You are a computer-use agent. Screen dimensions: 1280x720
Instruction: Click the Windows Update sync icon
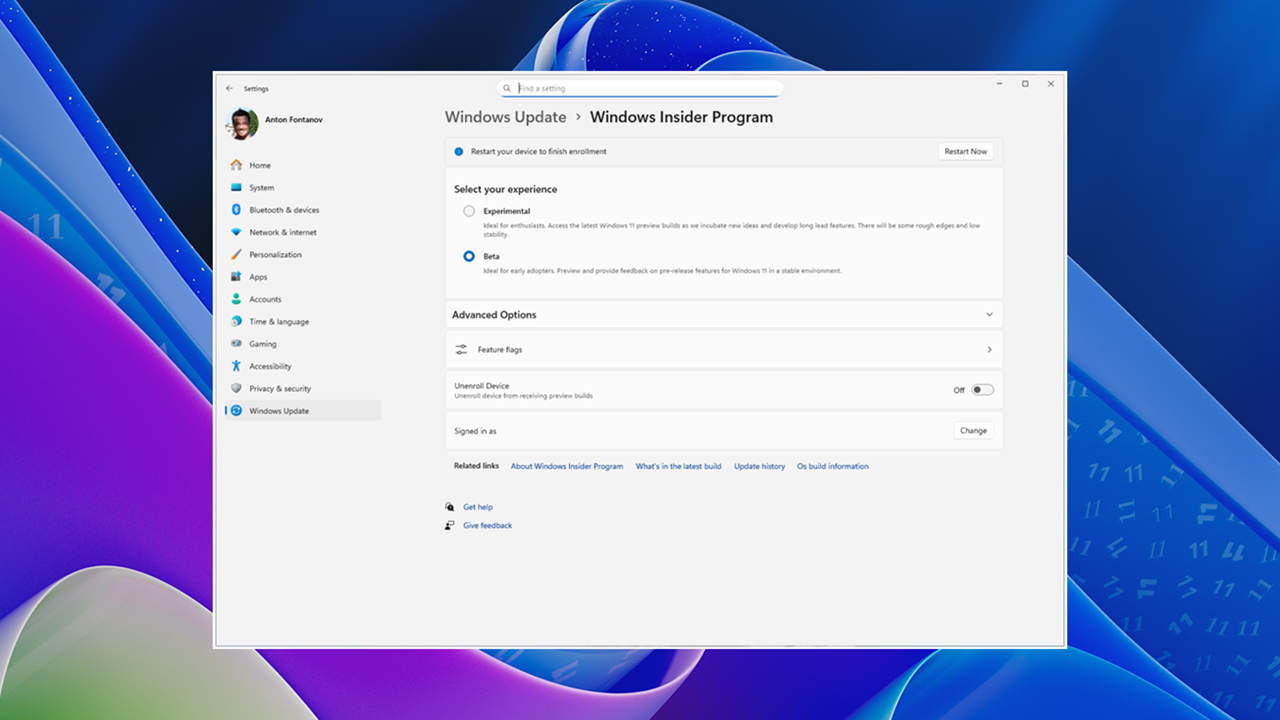[236, 411]
